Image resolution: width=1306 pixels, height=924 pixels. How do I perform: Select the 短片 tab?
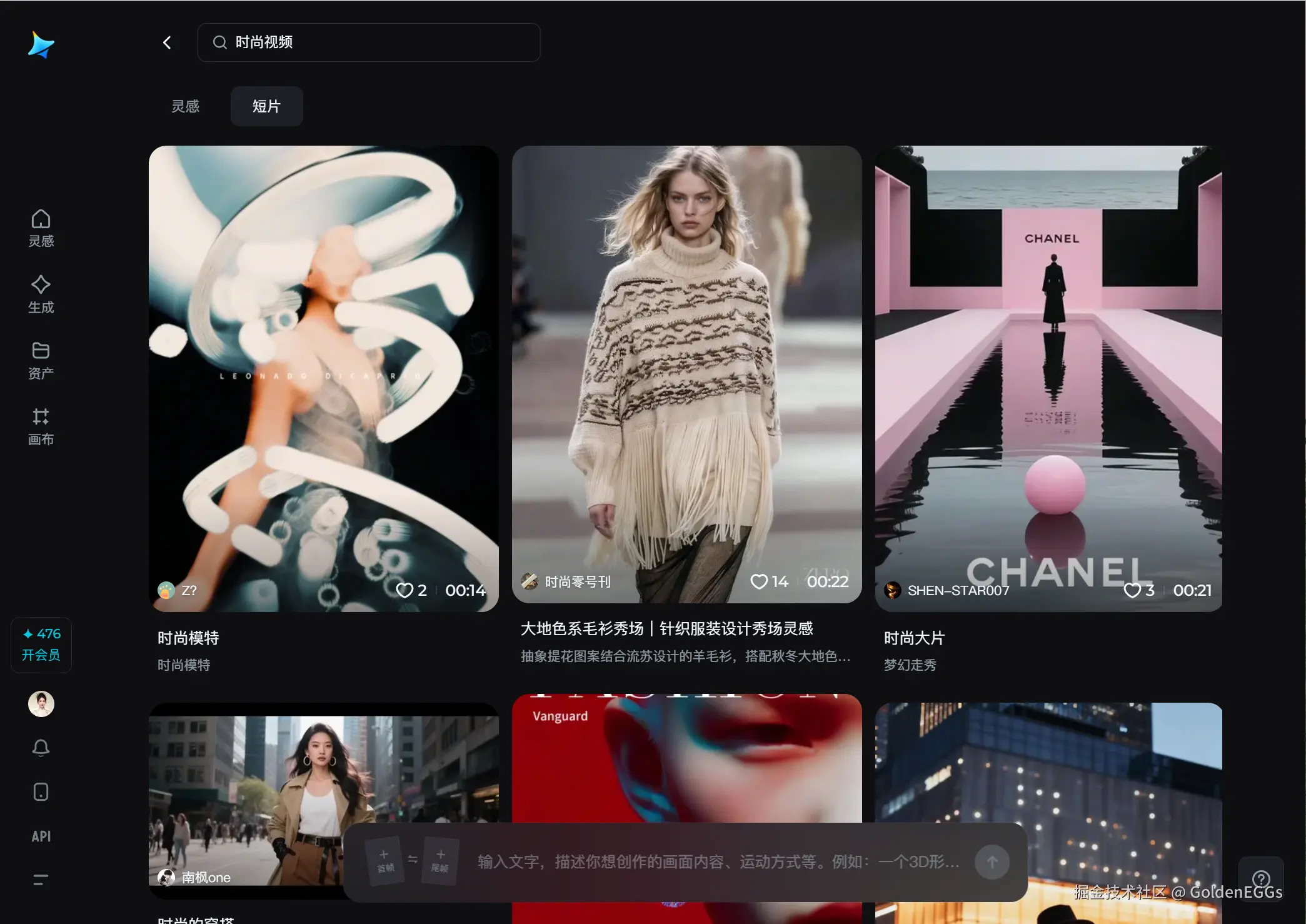(x=266, y=106)
